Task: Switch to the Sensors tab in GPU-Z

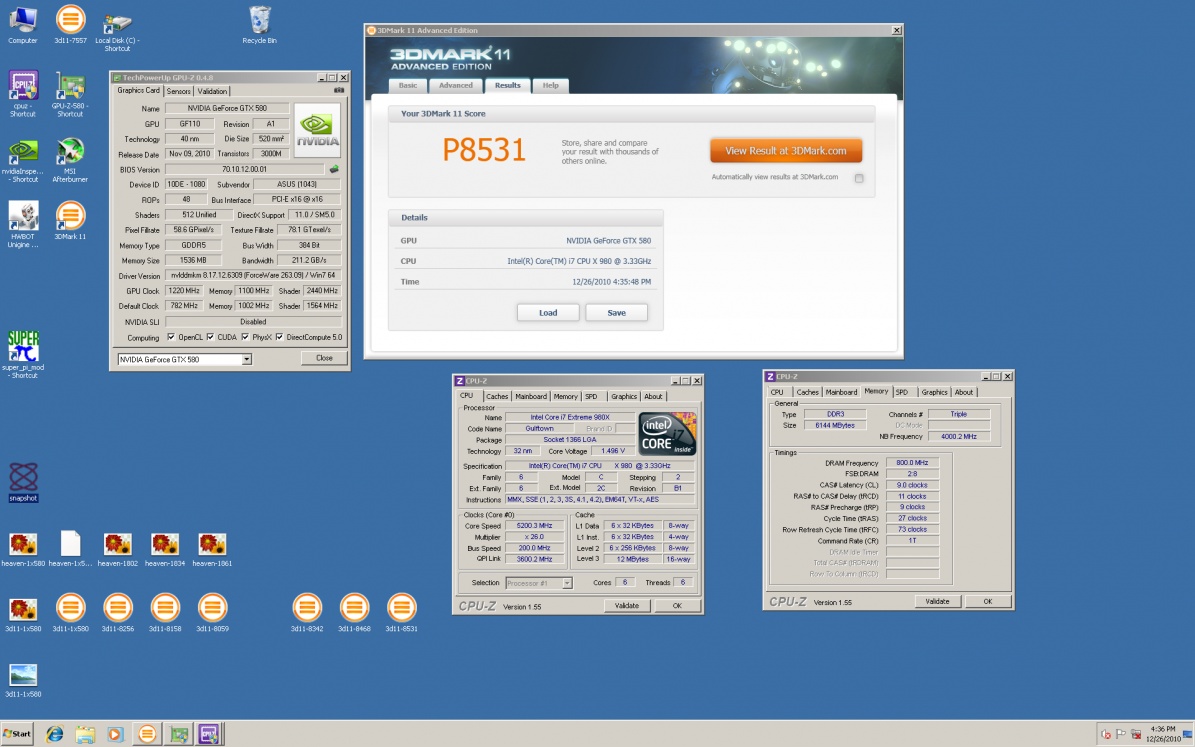Action: coord(179,91)
